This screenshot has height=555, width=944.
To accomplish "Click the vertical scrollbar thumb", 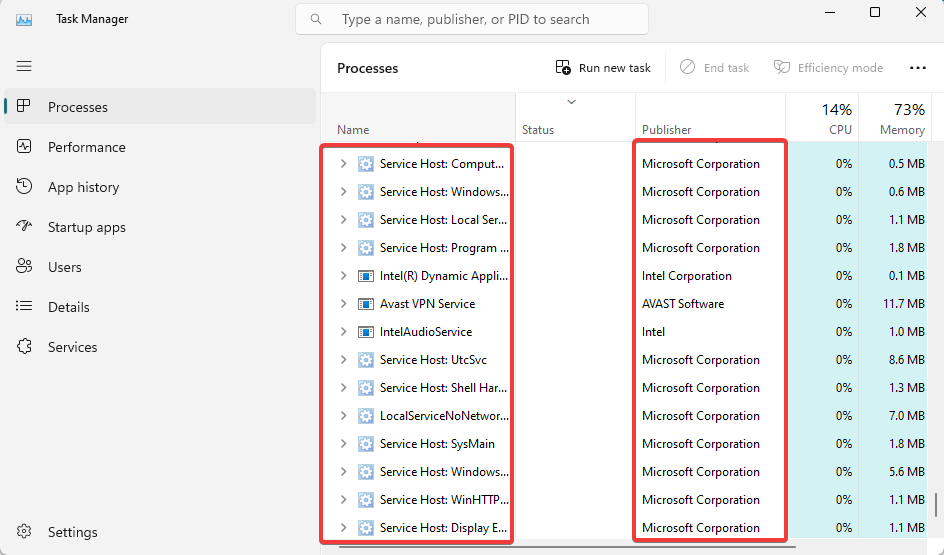I will pyautogui.click(x=936, y=503).
